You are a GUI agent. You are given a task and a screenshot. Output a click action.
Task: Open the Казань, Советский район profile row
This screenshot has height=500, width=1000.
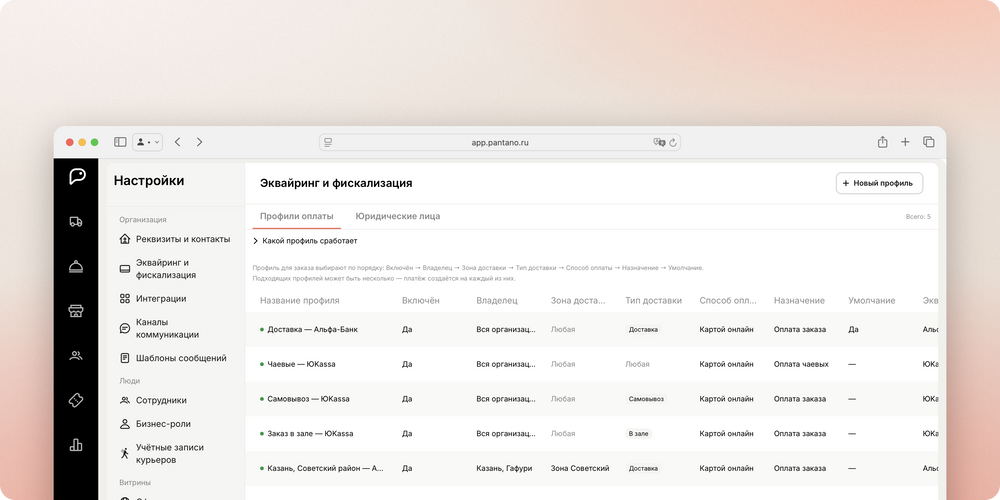click(x=592, y=468)
